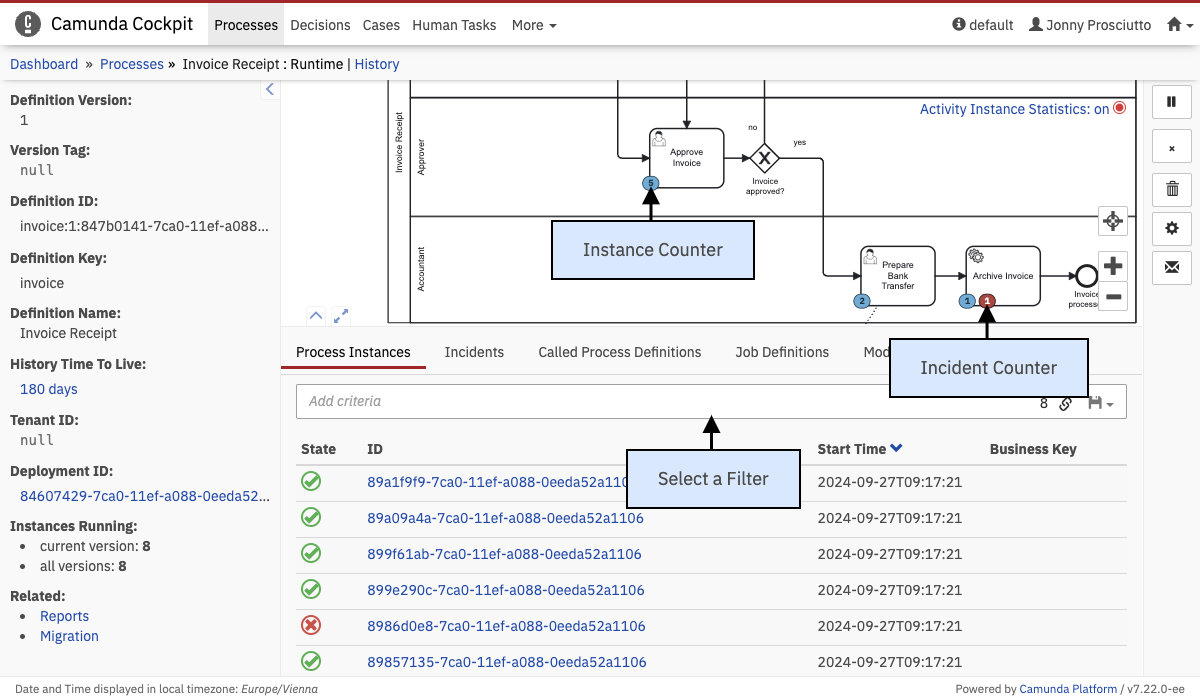Open the home icon dropdown
1200x700 pixels.
[x=1180, y=25]
